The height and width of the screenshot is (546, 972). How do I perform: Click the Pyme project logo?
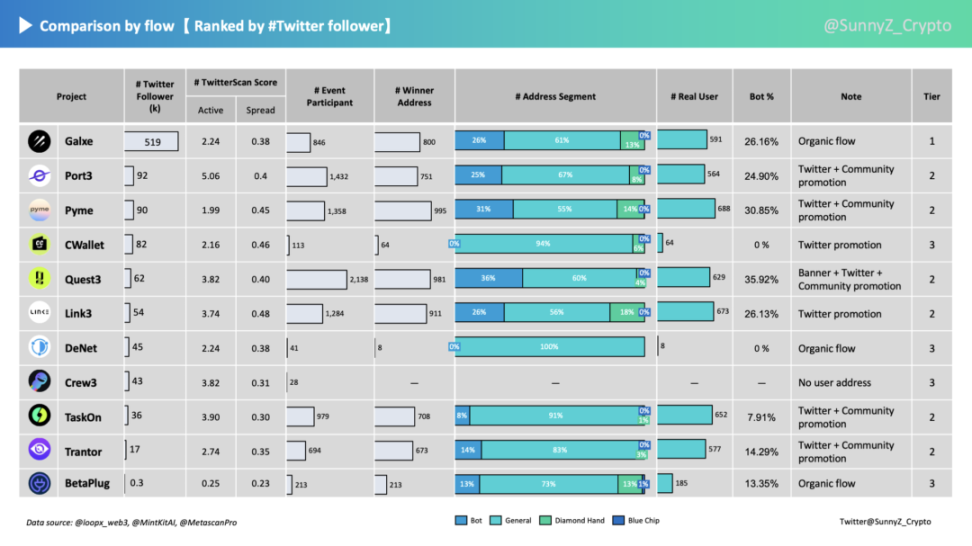pos(39,211)
